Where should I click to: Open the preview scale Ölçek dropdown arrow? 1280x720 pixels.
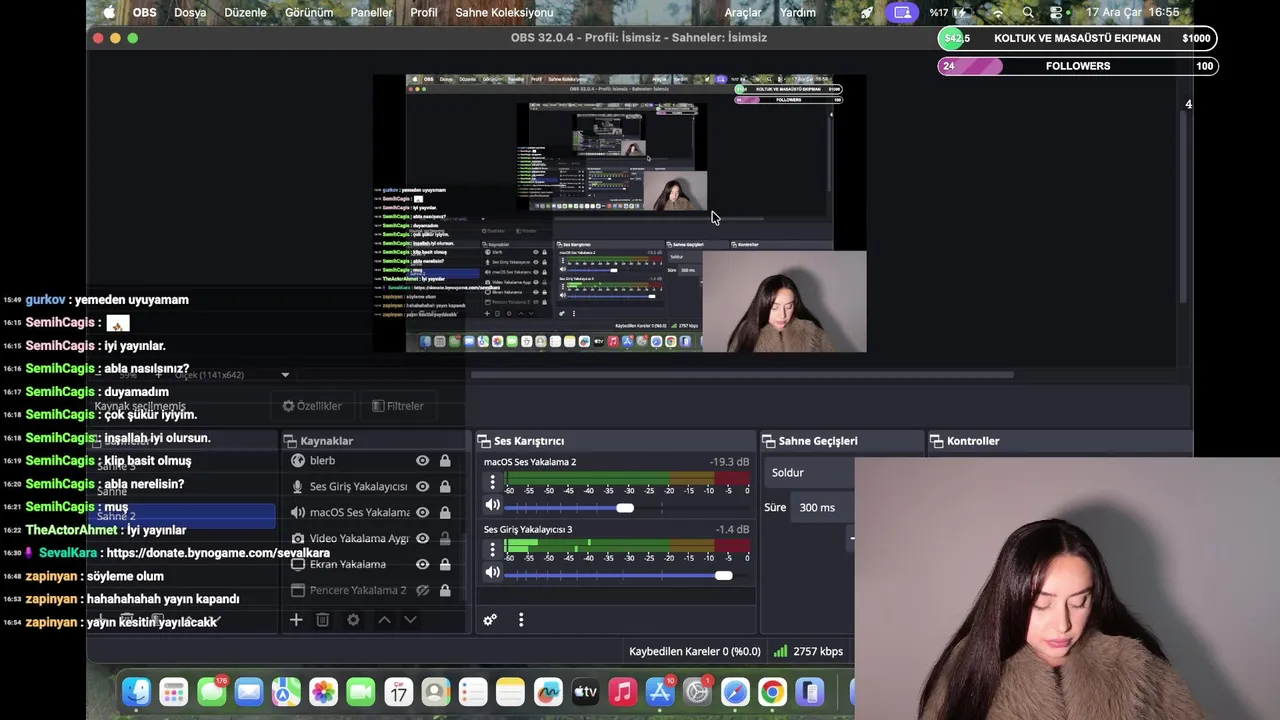coord(285,375)
